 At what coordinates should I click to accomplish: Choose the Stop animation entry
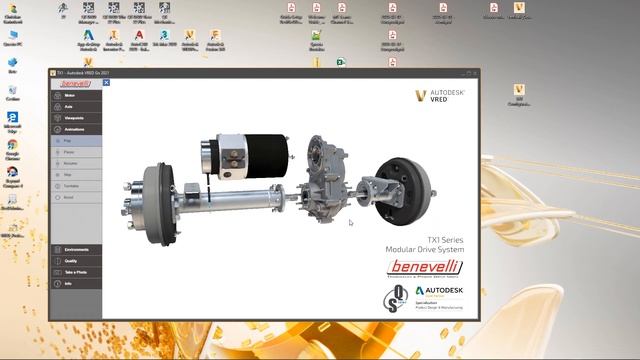tap(76, 175)
